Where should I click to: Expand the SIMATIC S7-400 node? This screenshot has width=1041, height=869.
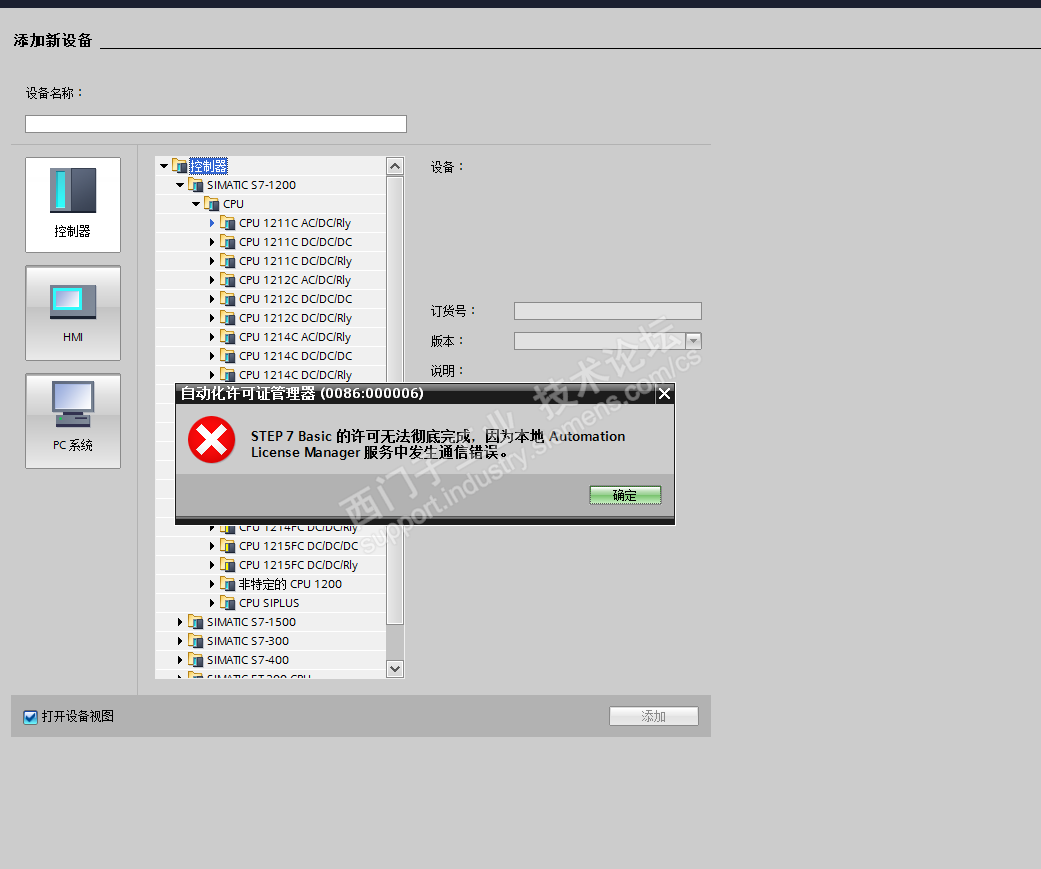(180, 660)
